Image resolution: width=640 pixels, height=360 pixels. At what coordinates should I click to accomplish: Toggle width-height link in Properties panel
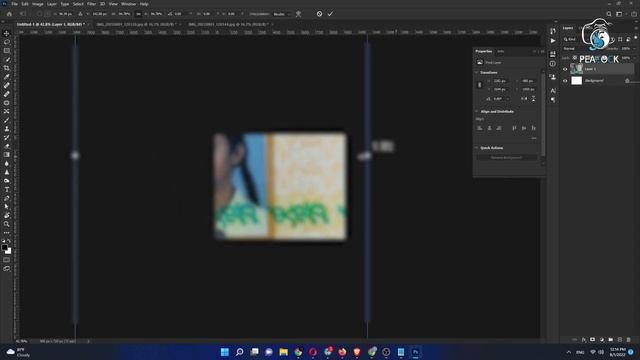(x=480, y=85)
